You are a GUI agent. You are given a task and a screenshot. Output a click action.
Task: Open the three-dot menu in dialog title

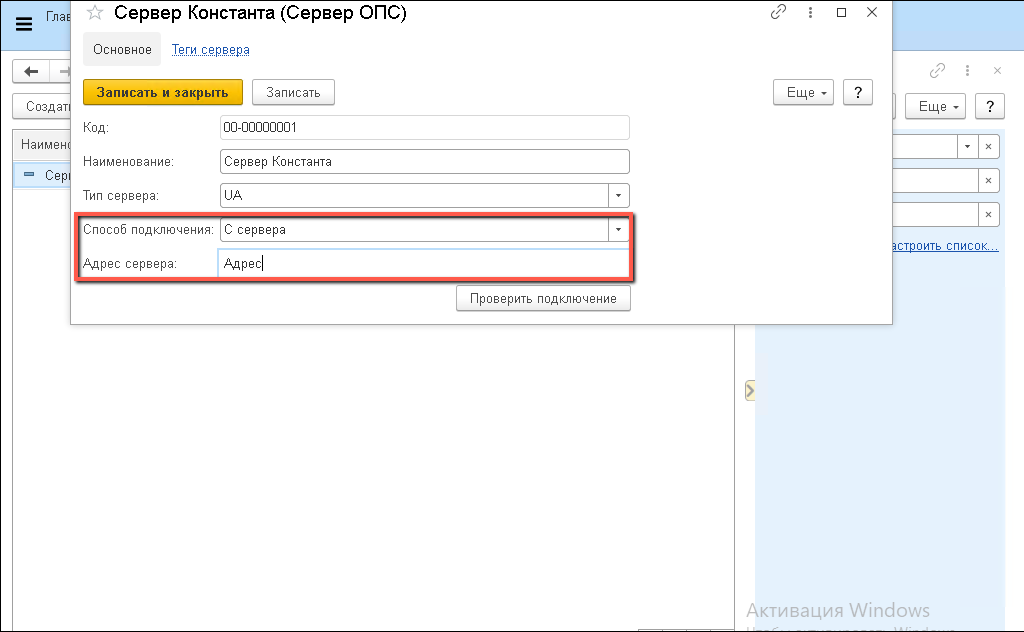pyautogui.click(x=809, y=13)
